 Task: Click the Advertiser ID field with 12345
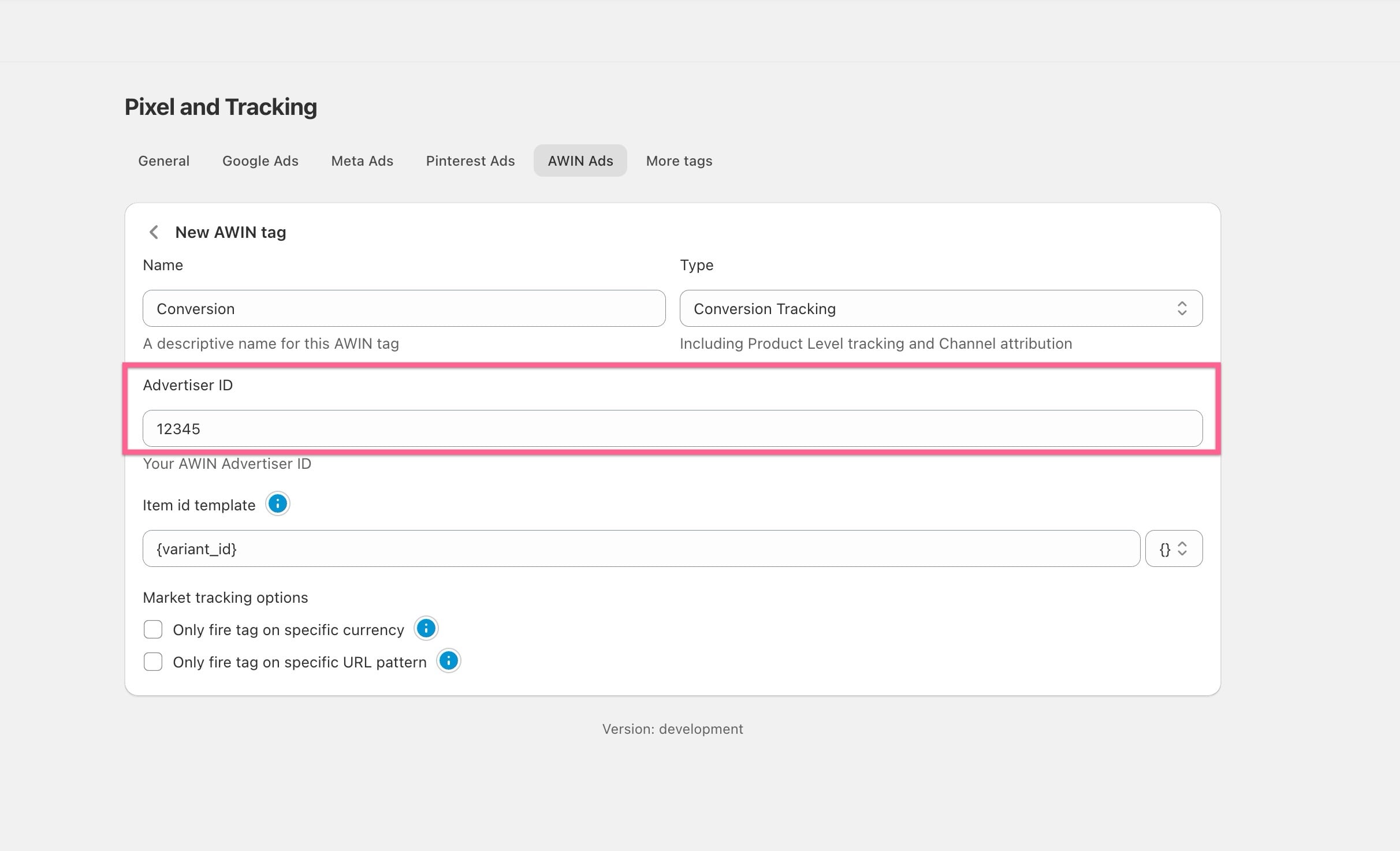coord(672,428)
